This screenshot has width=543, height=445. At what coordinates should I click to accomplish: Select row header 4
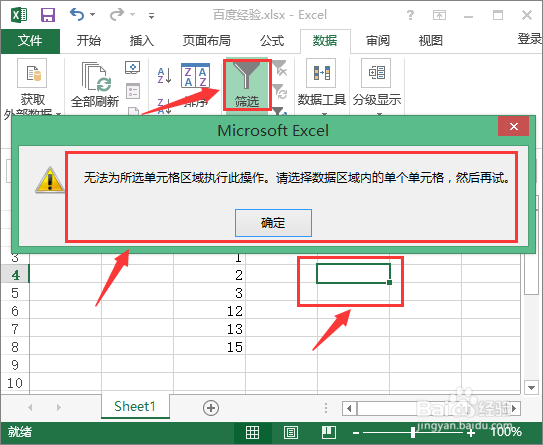click(x=15, y=275)
